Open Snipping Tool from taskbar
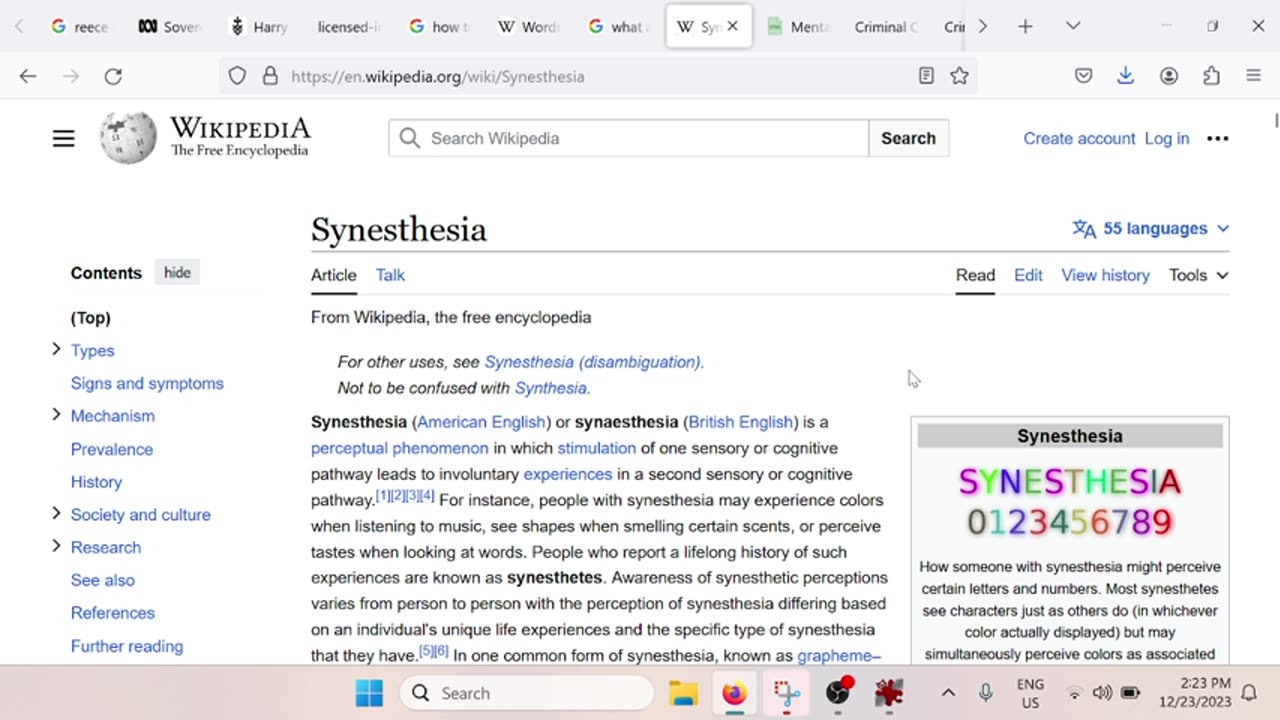Viewport: 1280px width, 720px height. click(x=786, y=693)
